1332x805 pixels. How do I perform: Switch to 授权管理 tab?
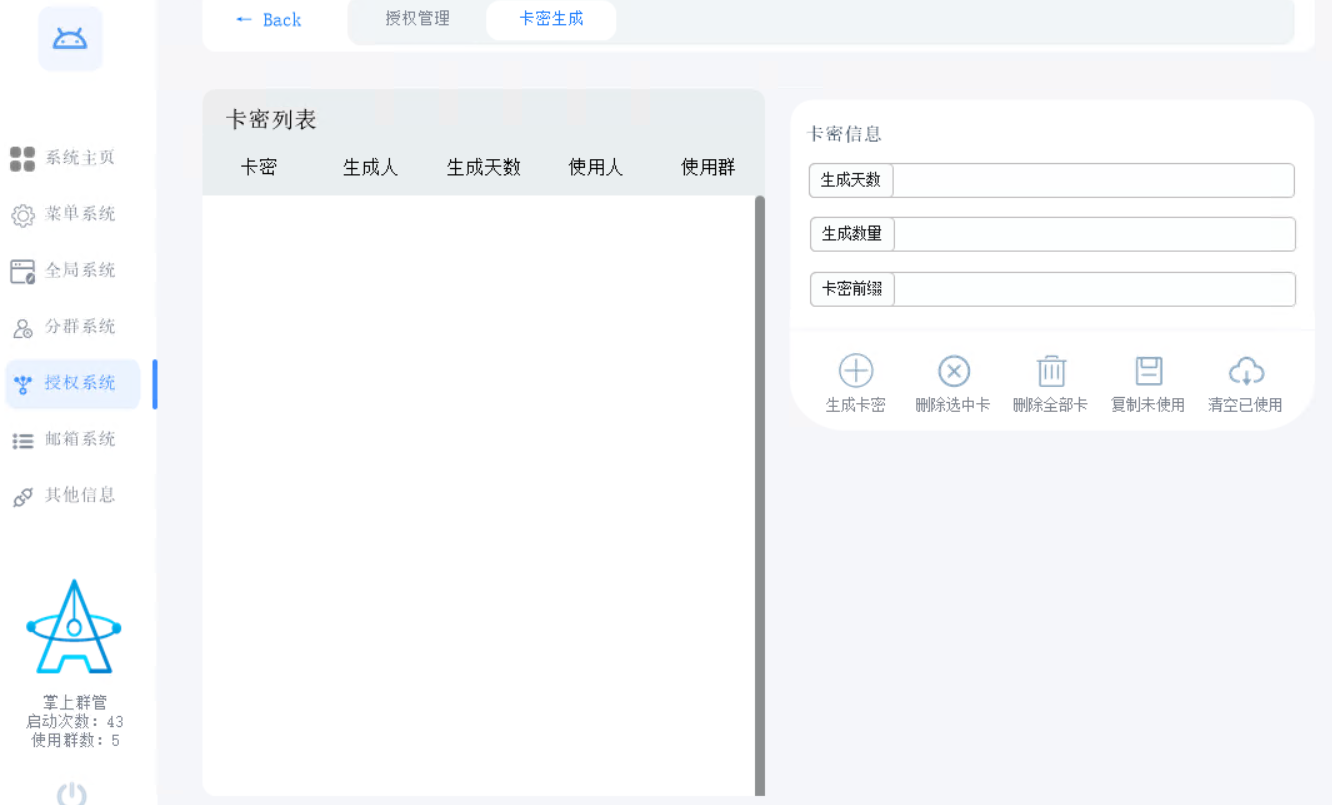[x=417, y=19]
